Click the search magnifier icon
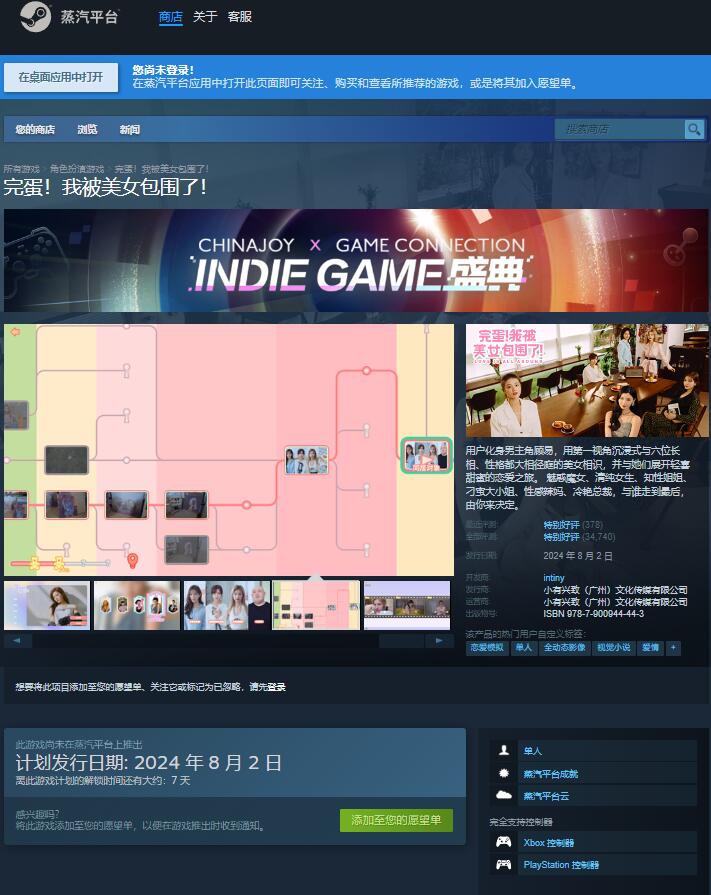The image size is (711, 895). pyautogui.click(x=694, y=129)
